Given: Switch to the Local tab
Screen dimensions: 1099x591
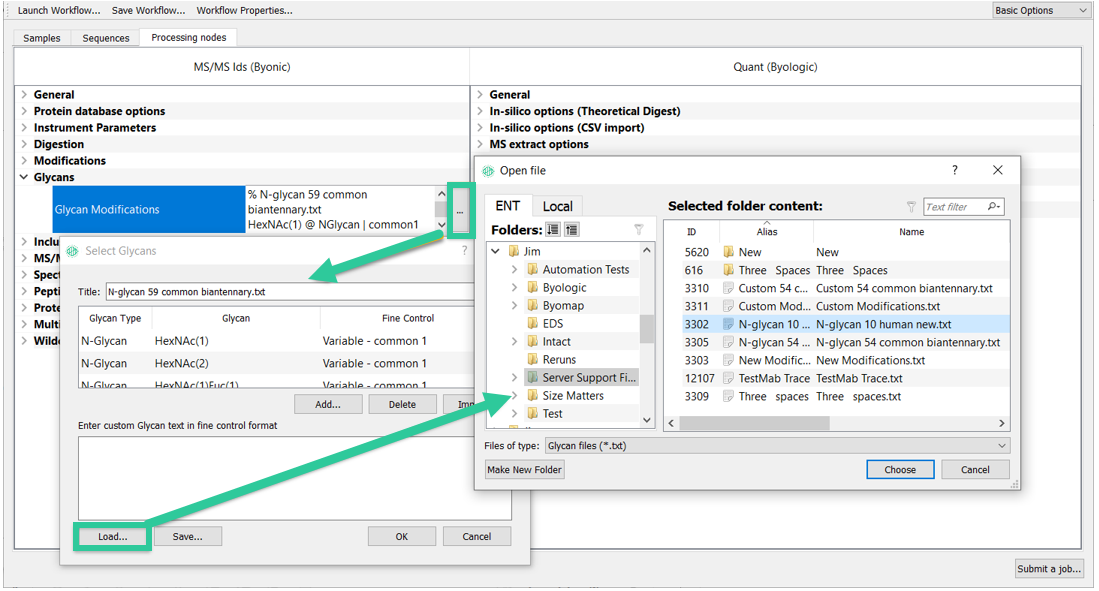Looking at the screenshot, I should click(557, 206).
